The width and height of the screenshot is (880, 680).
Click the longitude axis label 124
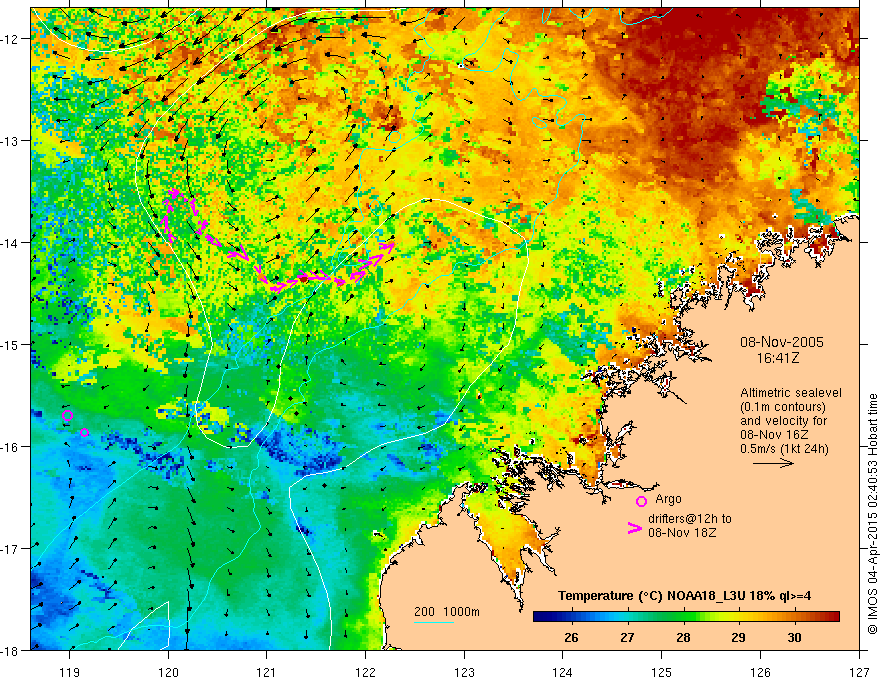pos(563,672)
